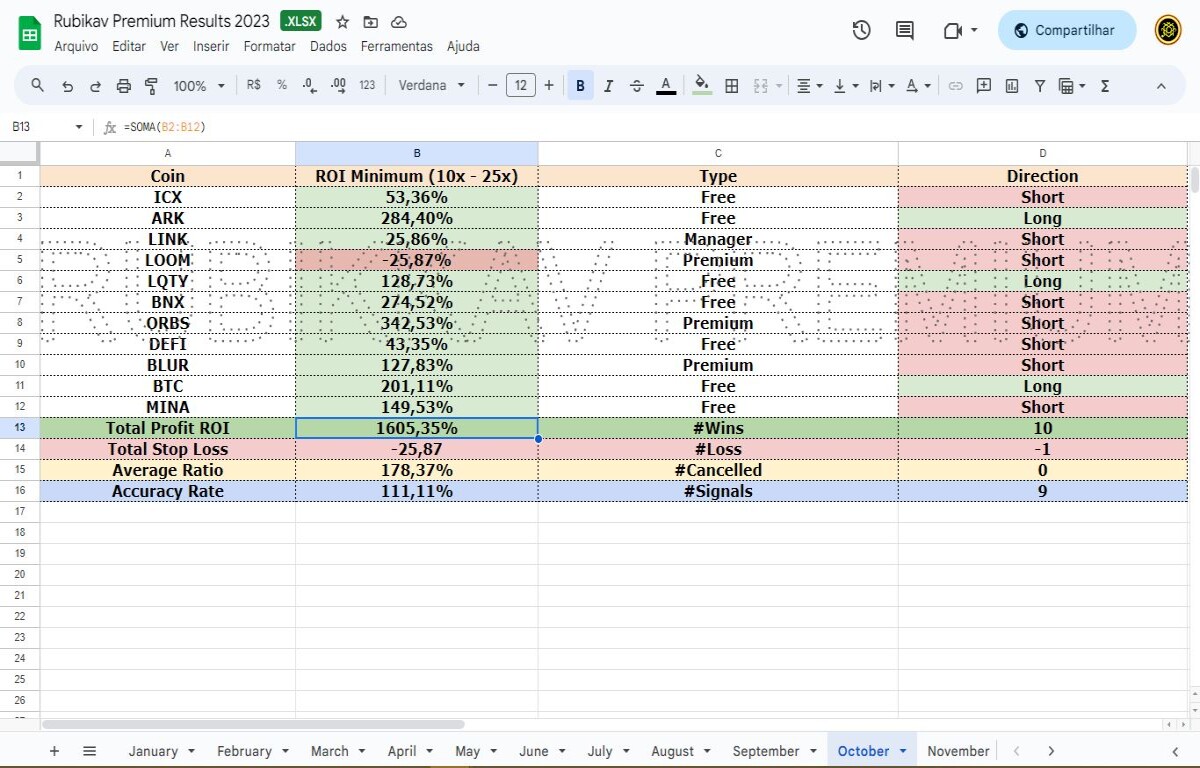
Task: Switch to the September sheet tab
Action: click(x=766, y=751)
